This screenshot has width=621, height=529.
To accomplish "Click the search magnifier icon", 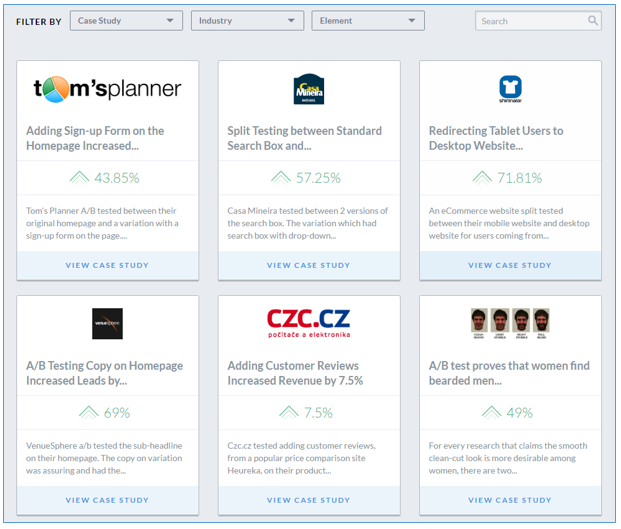I will pos(593,21).
